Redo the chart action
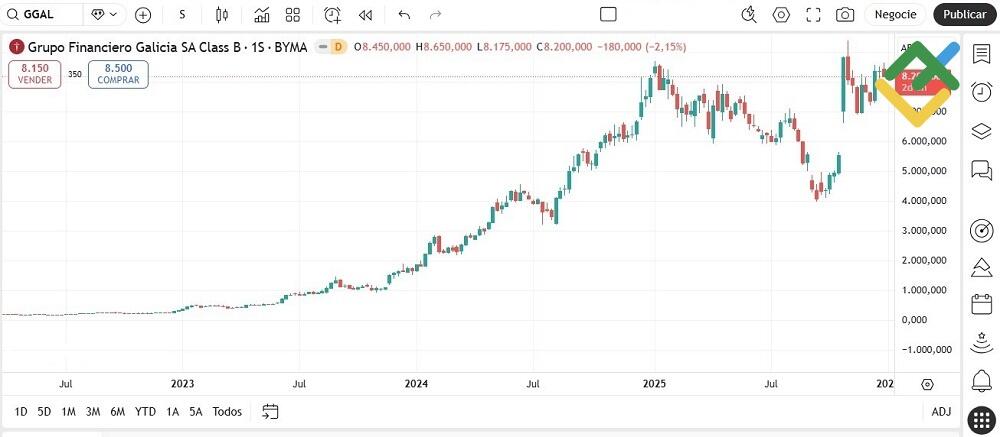The height and width of the screenshot is (437, 1000). point(436,15)
